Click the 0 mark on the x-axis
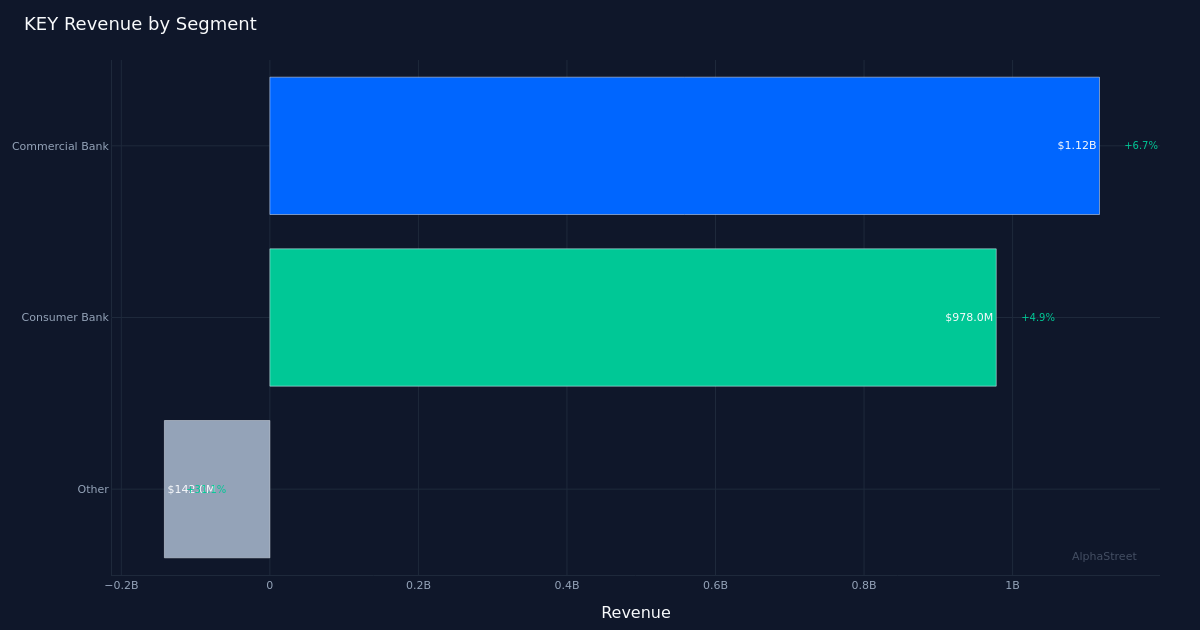 coord(268,586)
